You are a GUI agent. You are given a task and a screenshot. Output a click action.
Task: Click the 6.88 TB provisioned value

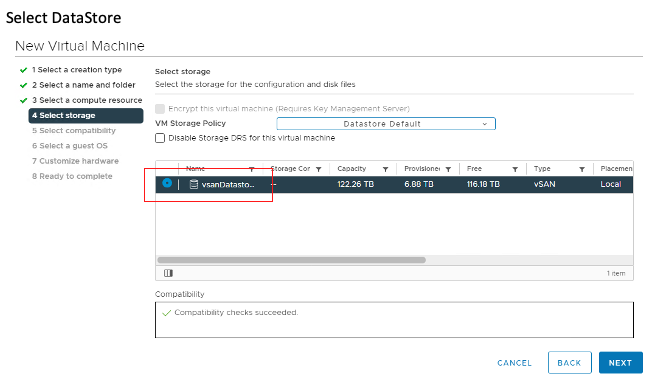[419, 184]
